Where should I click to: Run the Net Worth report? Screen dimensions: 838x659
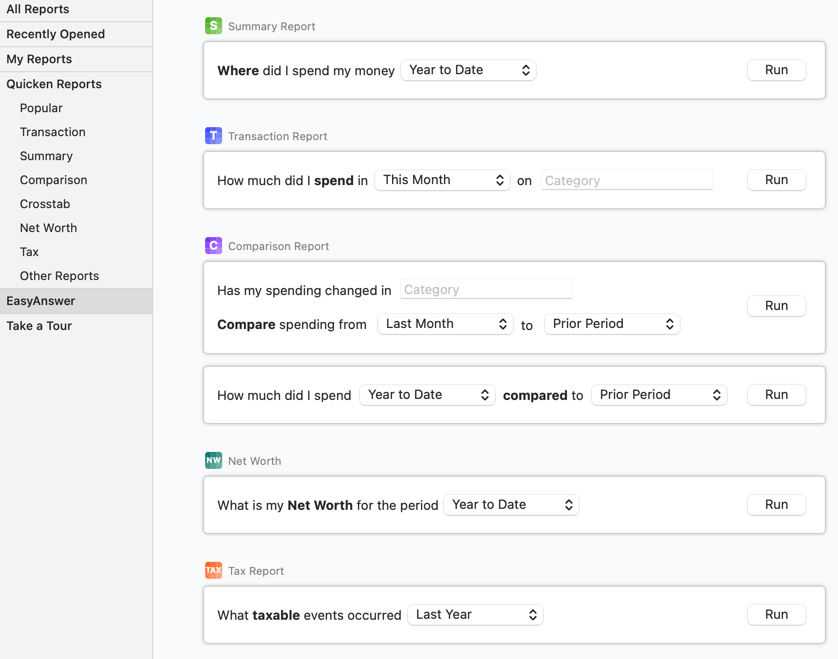[776, 504]
